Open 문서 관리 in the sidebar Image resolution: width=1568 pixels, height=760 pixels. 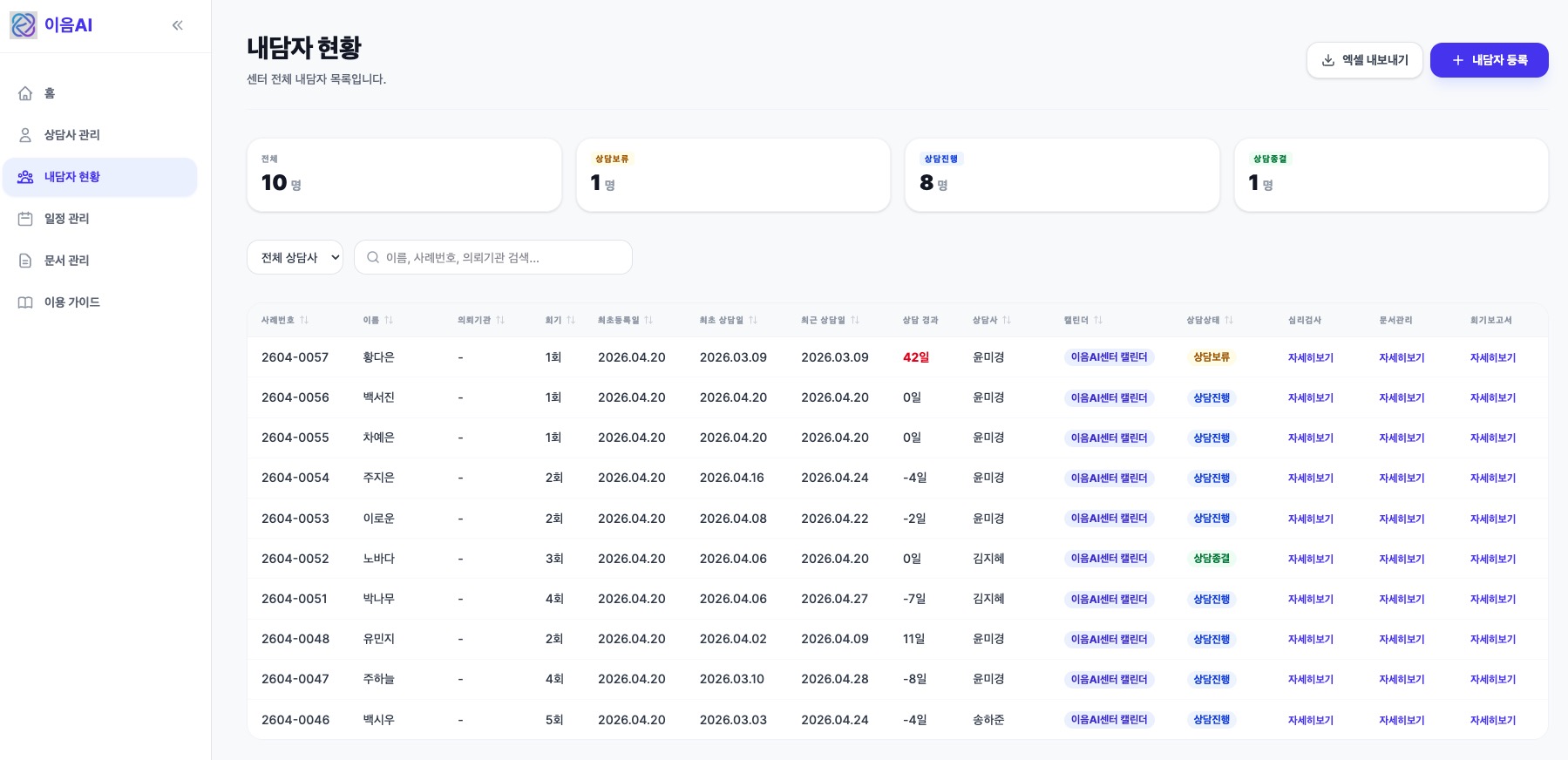[66, 261]
